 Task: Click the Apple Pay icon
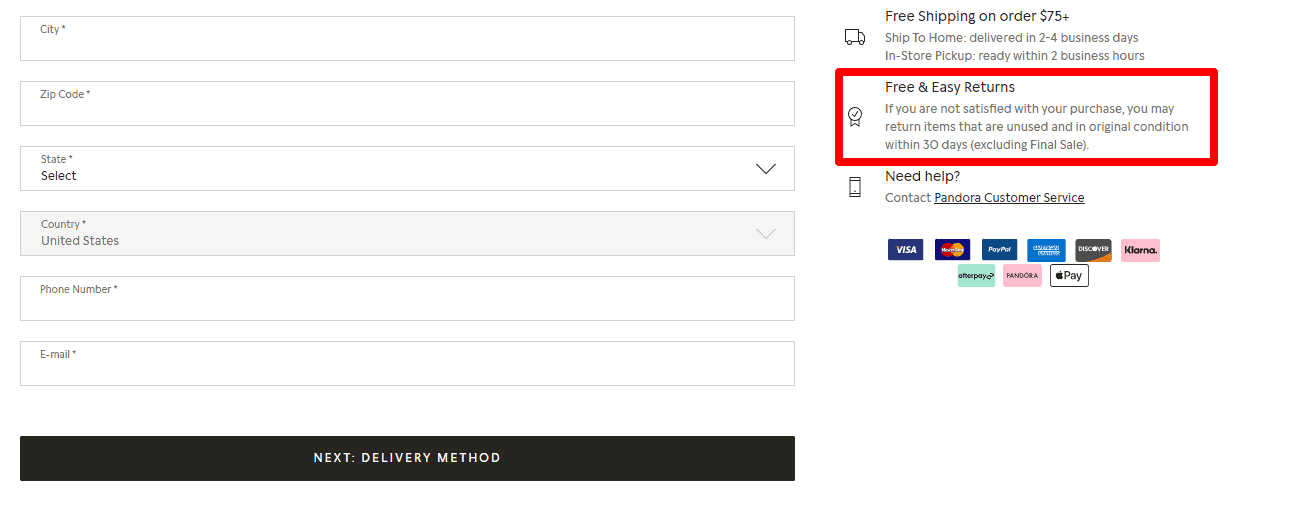click(x=1069, y=275)
